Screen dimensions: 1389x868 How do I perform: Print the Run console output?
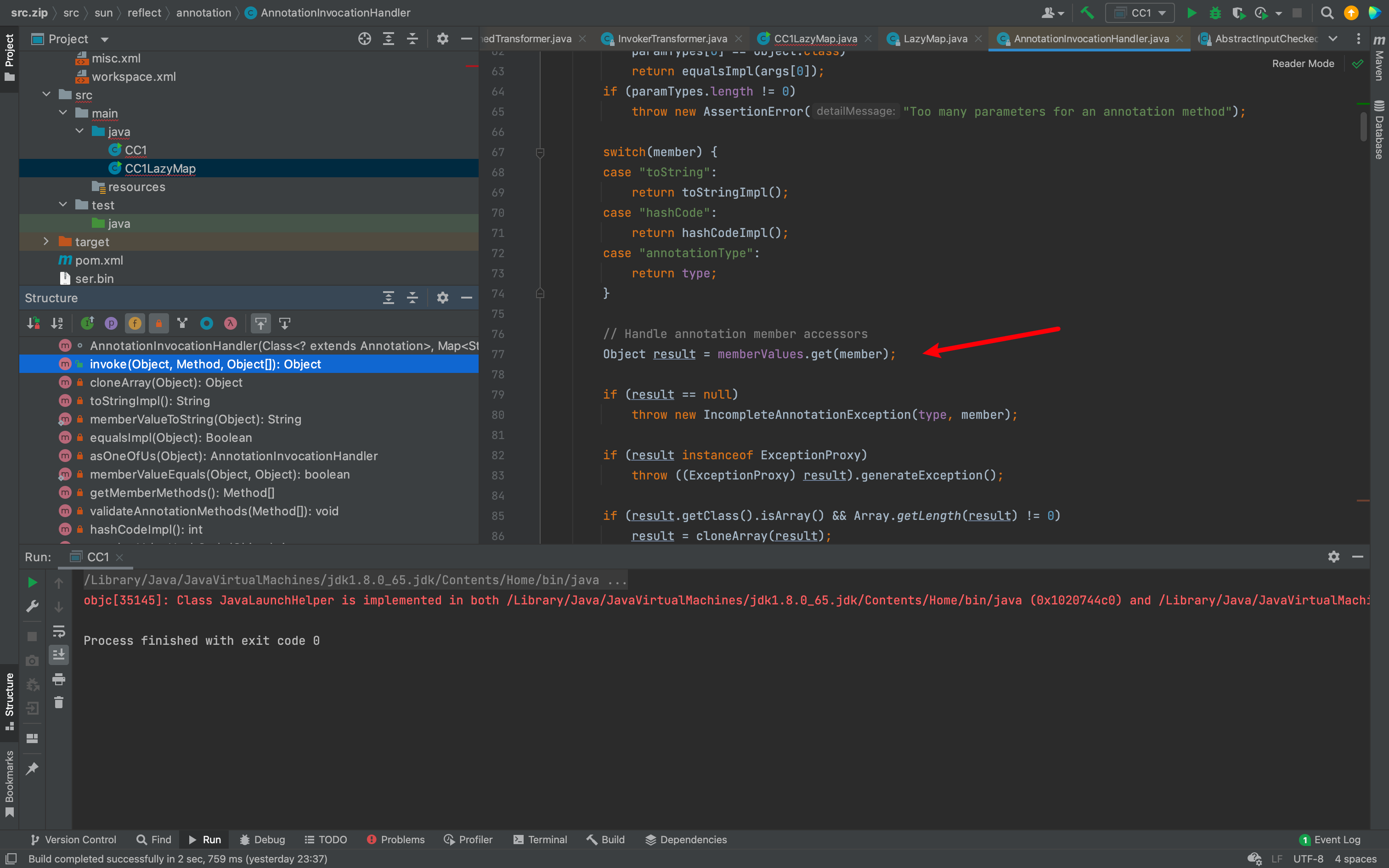tap(58, 679)
